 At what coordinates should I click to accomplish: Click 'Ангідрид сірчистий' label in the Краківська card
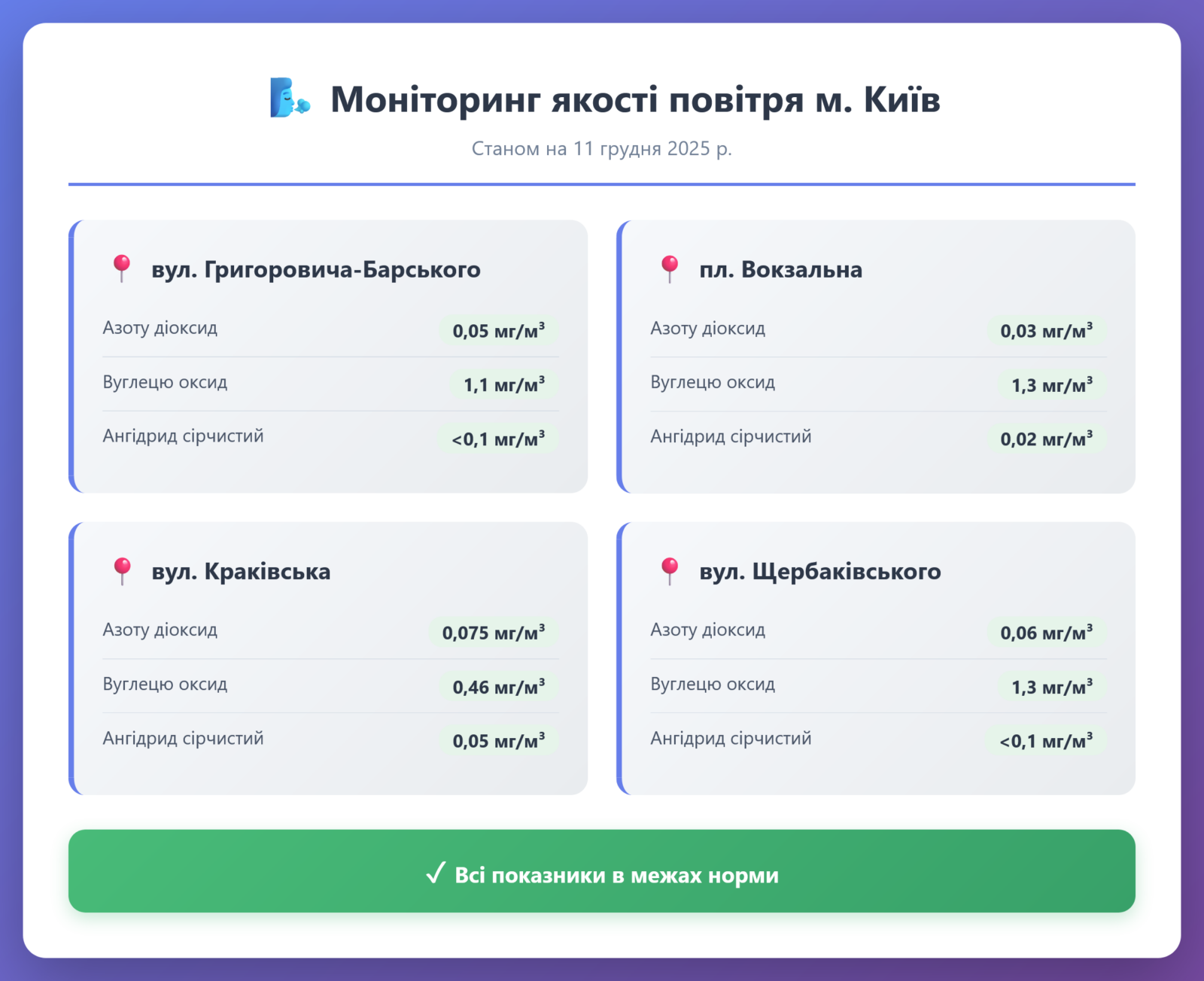183,738
